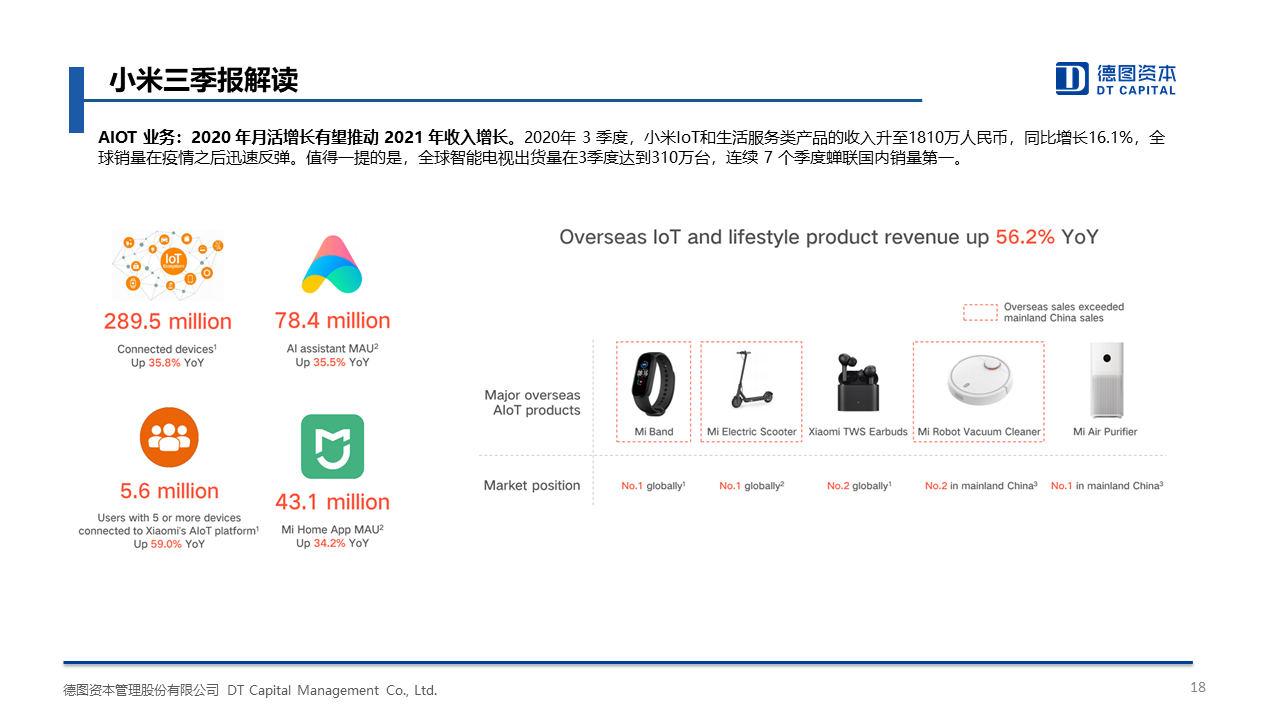Select the Mi Band product image

tap(653, 384)
